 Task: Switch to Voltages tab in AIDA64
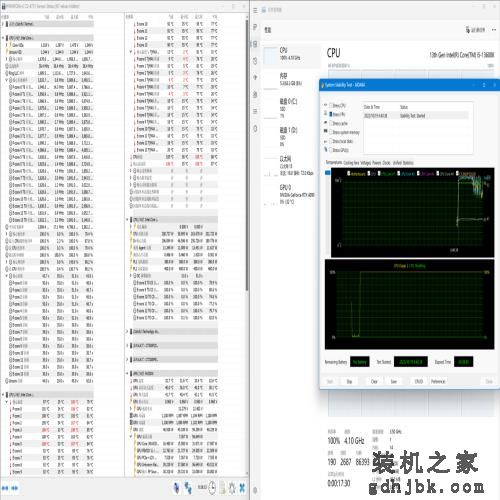coord(365,163)
